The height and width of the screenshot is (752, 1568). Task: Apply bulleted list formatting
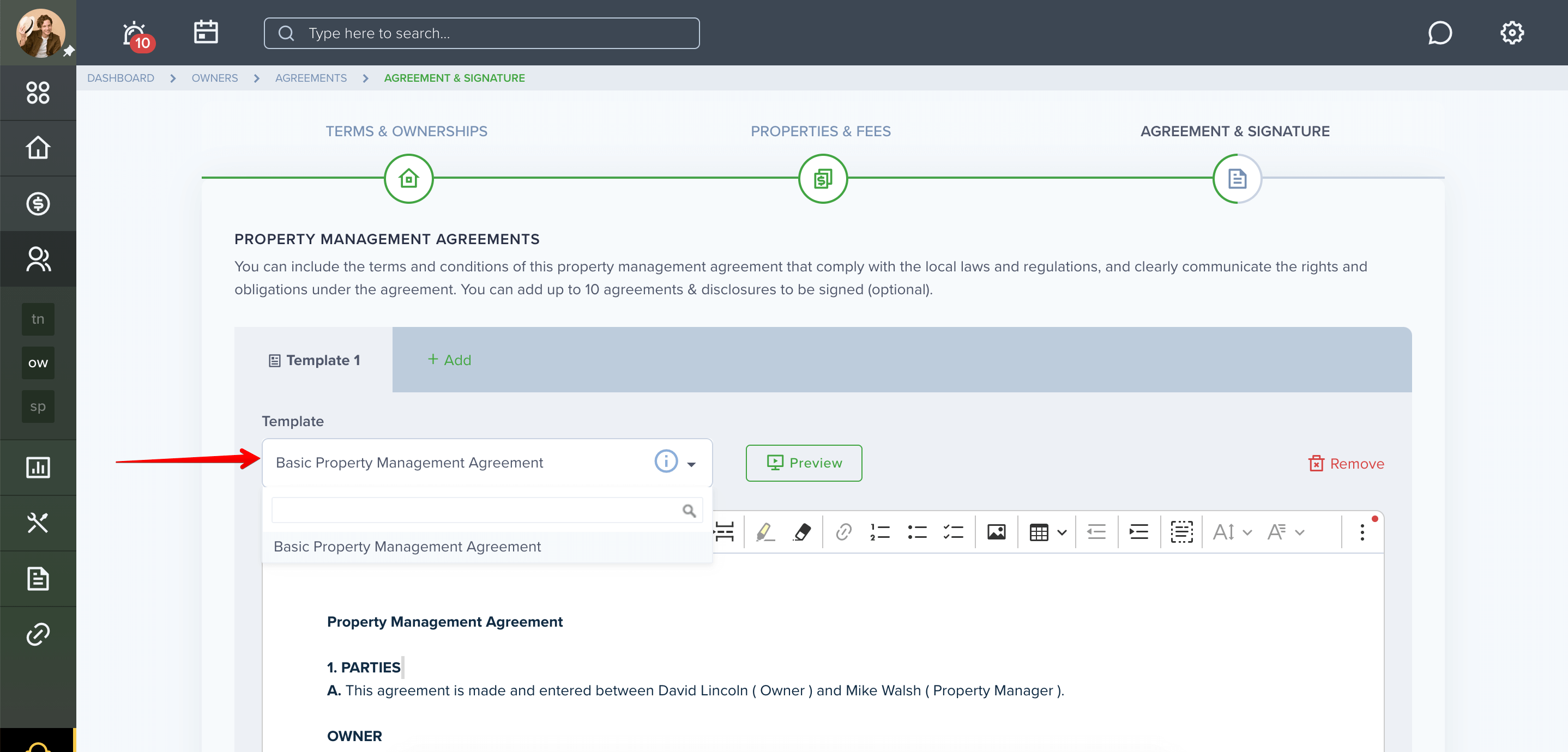click(x=916, y=532)
